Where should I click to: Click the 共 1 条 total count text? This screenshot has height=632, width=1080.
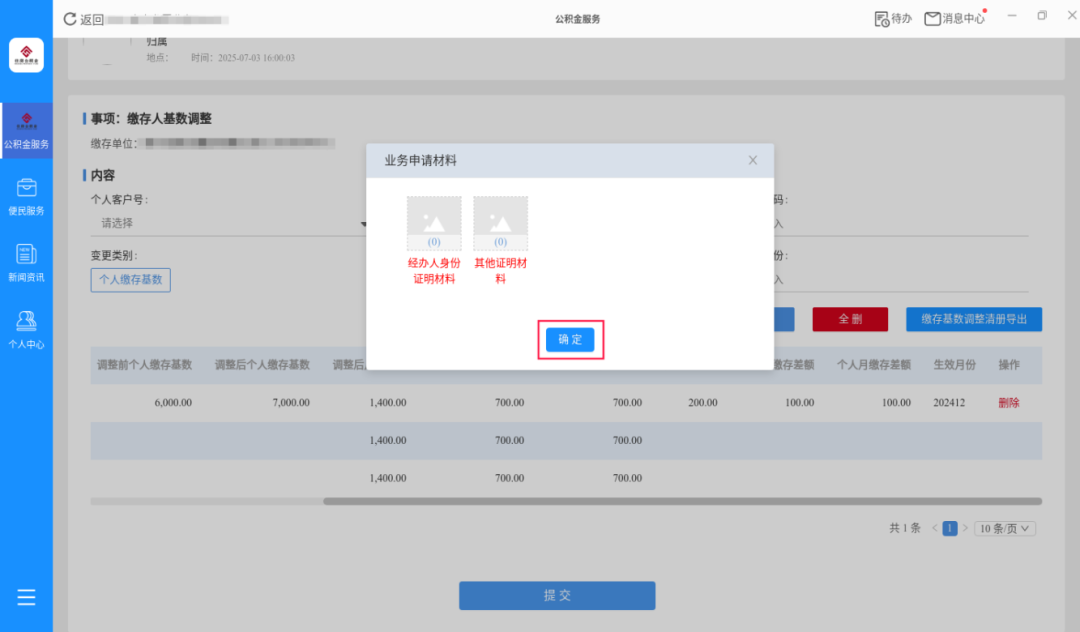905,528
